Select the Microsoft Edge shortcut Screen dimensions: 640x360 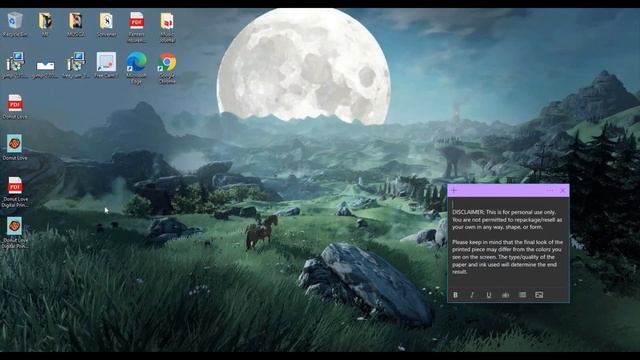(x=137, y=68)
